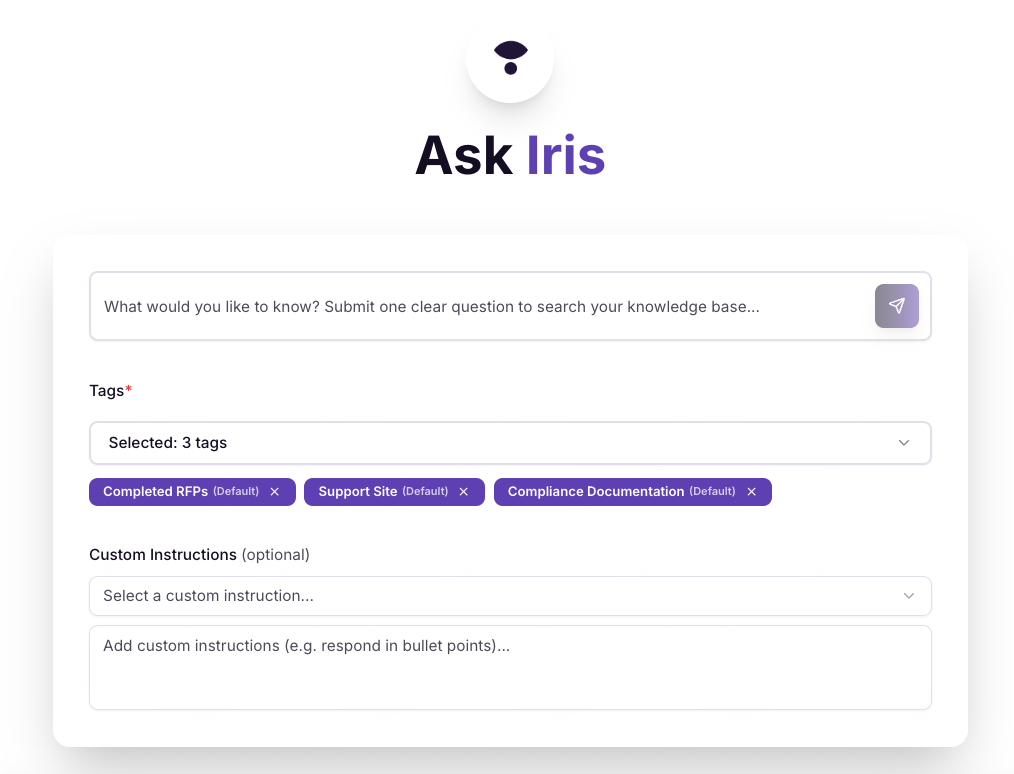
Task: Select the Support Site tag chip
Action: tap(394, 492)
